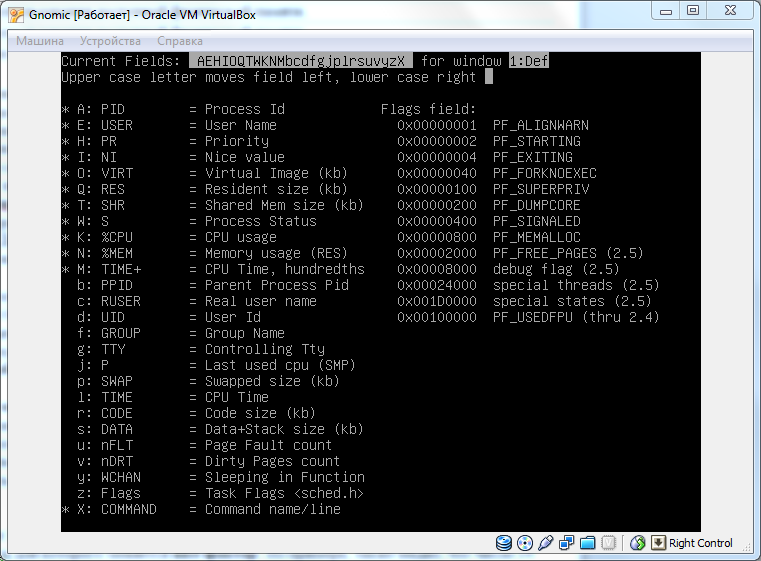Screen dimensions: 761x561
Task: Click the 'E: USER' field row
Action: (x=169, y=125)
